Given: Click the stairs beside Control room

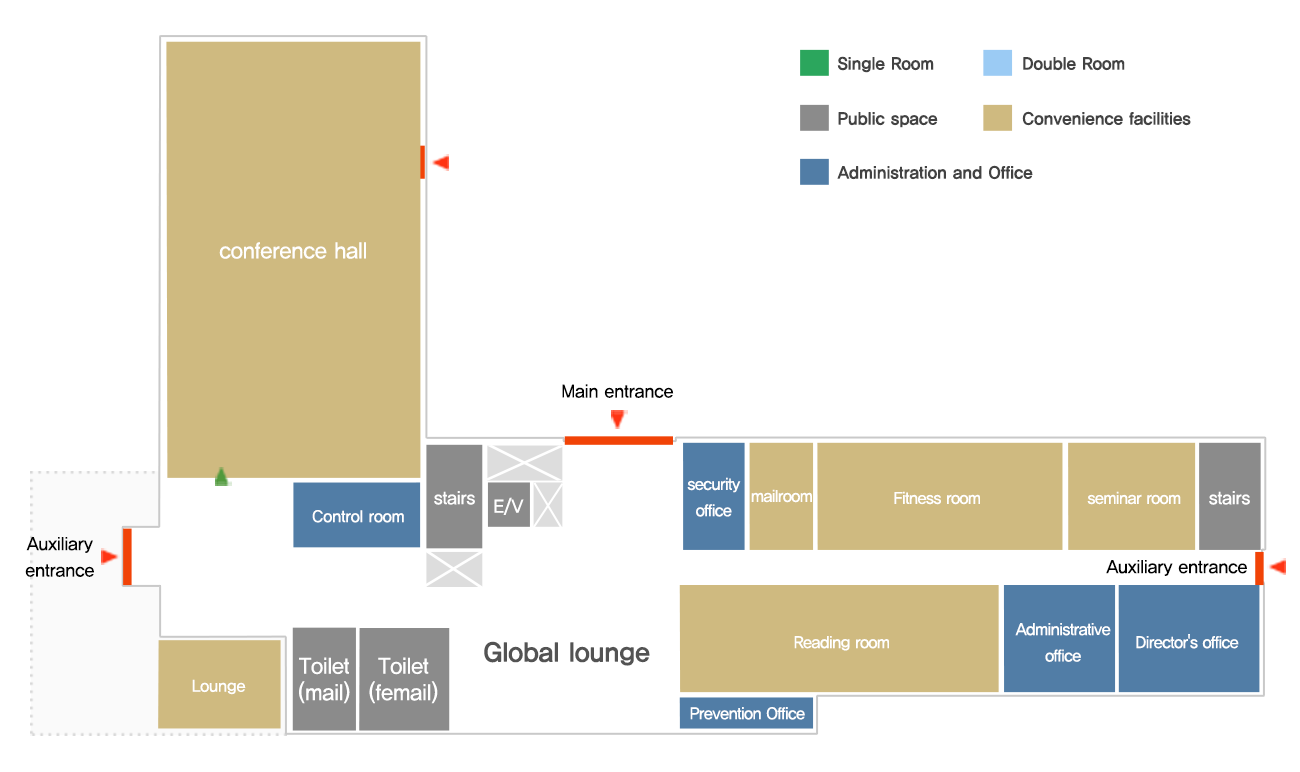Looking at the screenshot, I should 454,496.
